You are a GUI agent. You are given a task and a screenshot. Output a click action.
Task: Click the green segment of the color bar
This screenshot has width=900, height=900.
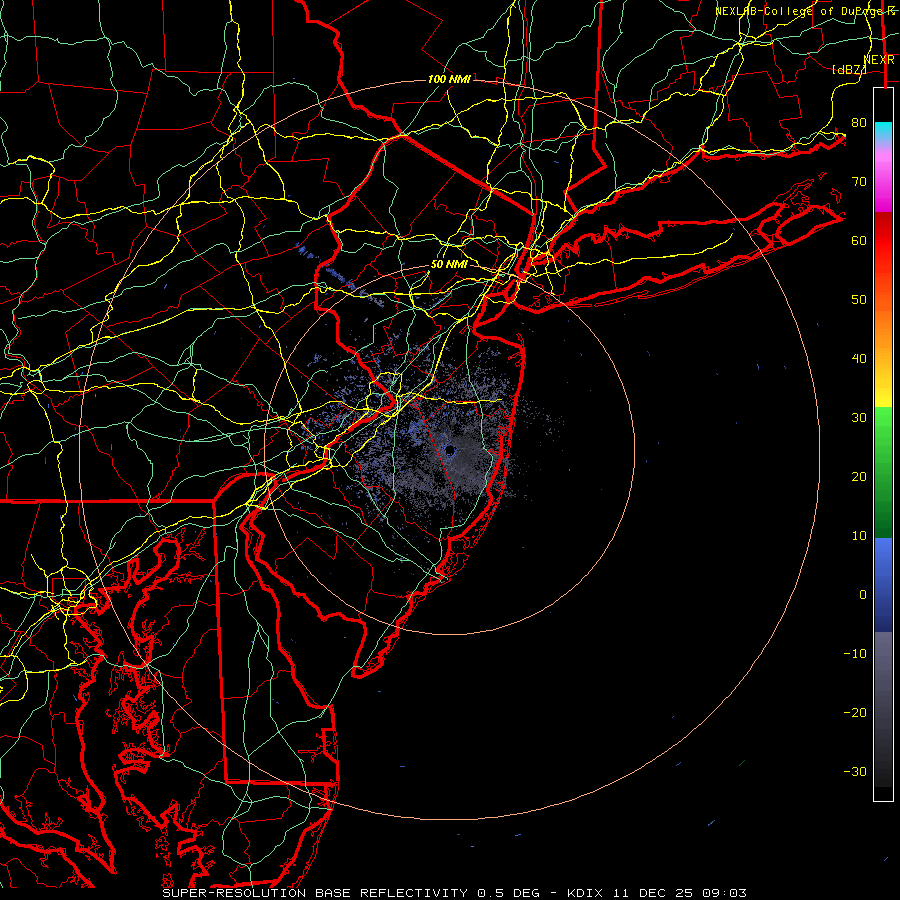tap(883, 472)
